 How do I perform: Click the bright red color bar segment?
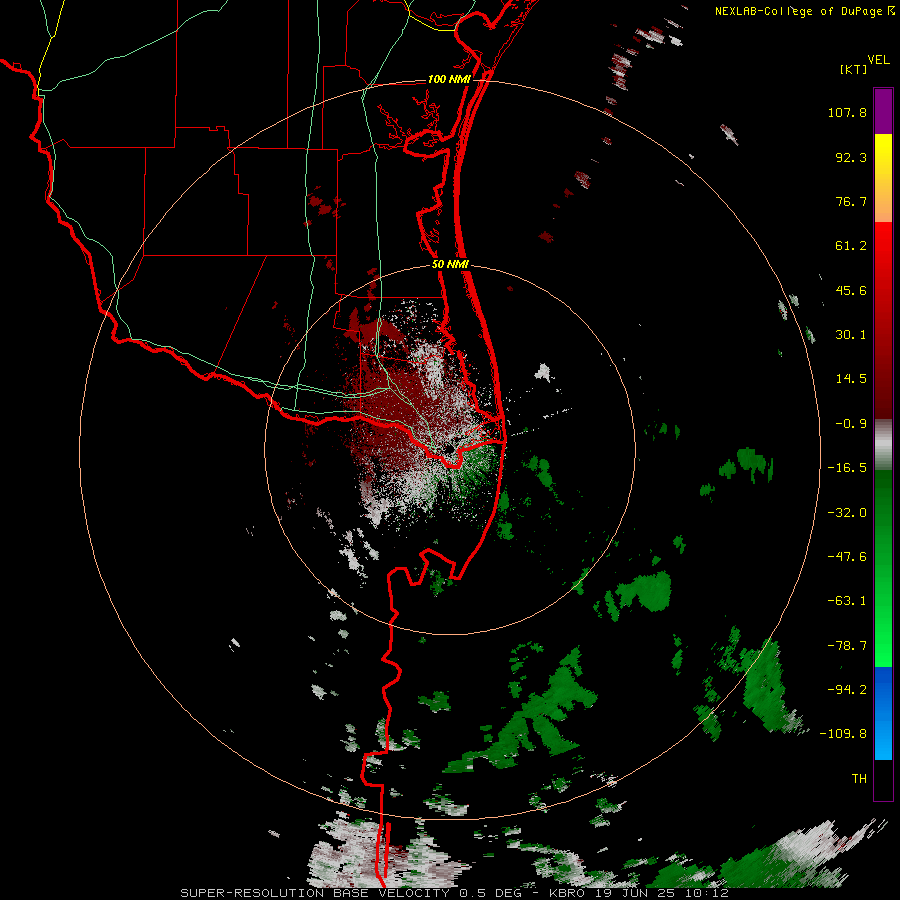coord(883,245)
